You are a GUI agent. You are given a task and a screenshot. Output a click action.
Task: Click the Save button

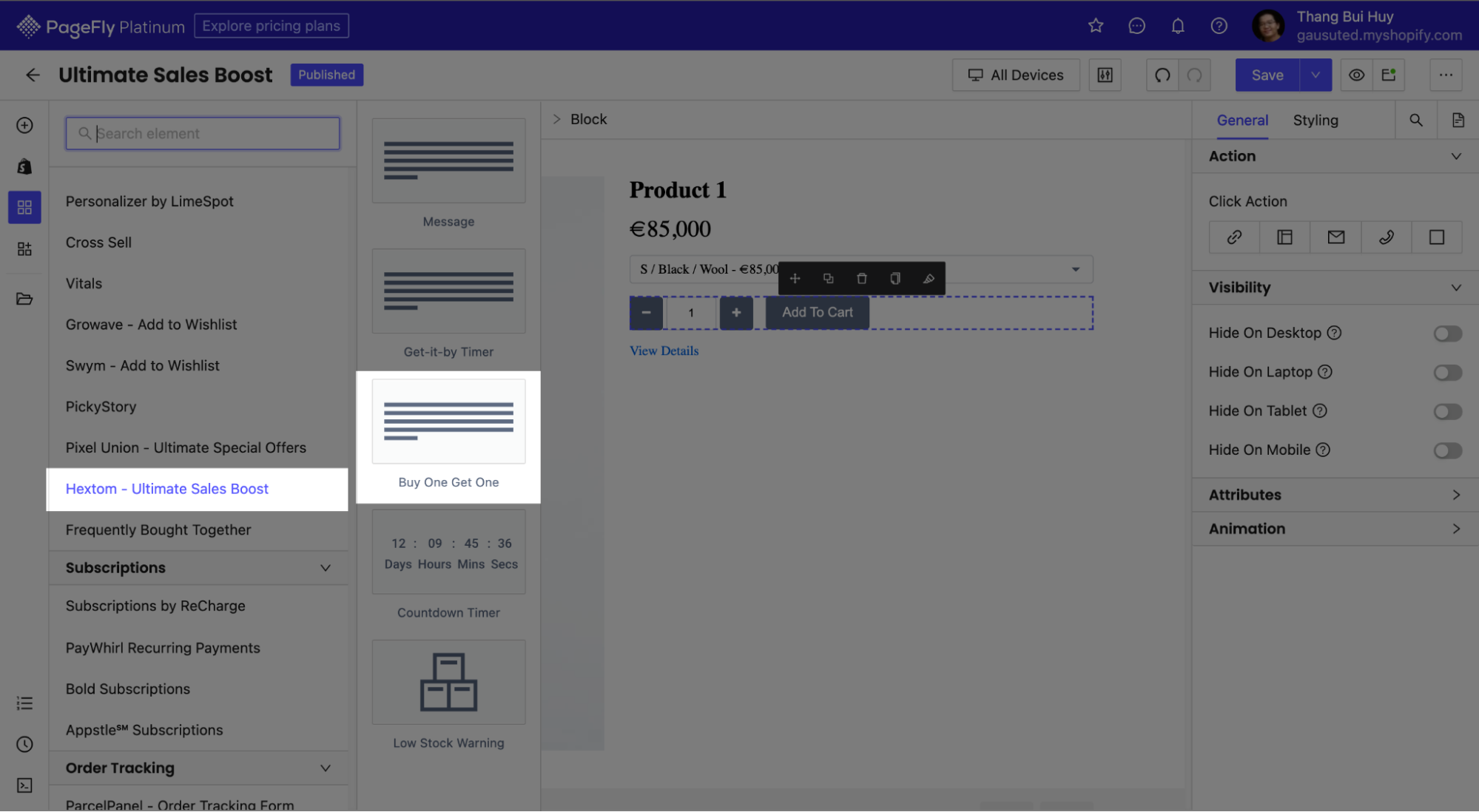point(1267,75)
